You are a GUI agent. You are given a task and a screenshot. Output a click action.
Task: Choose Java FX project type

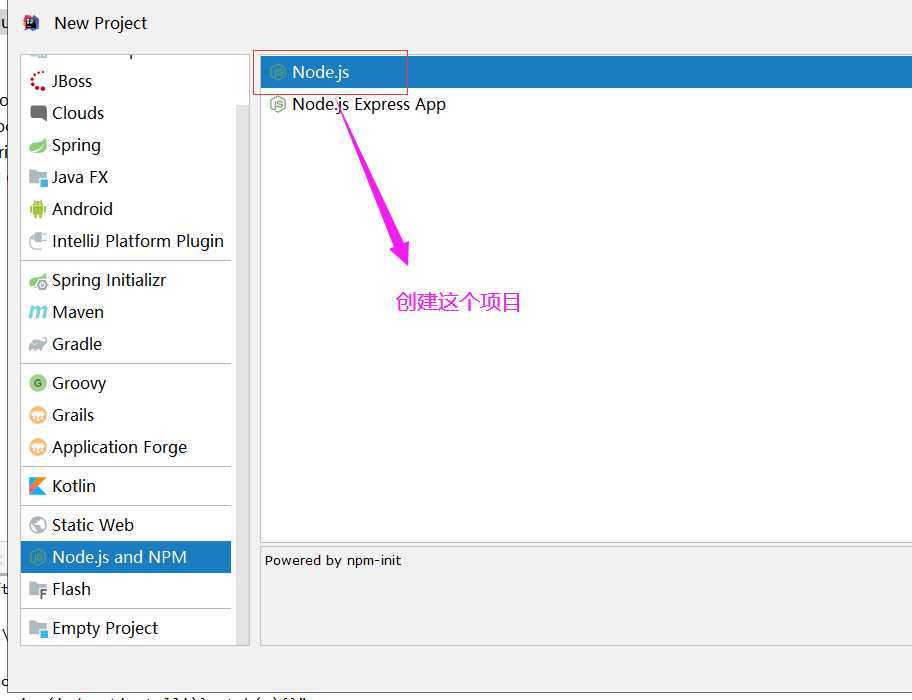(x=80, y=177)
